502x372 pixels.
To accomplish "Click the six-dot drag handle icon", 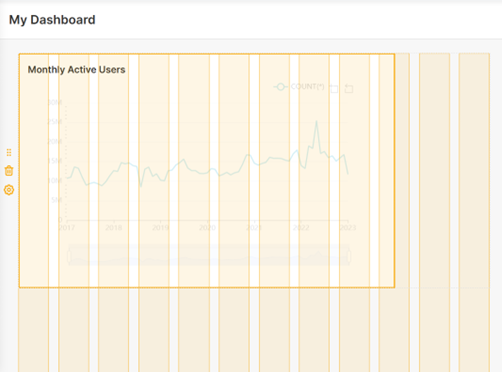I will coord(9,152).
